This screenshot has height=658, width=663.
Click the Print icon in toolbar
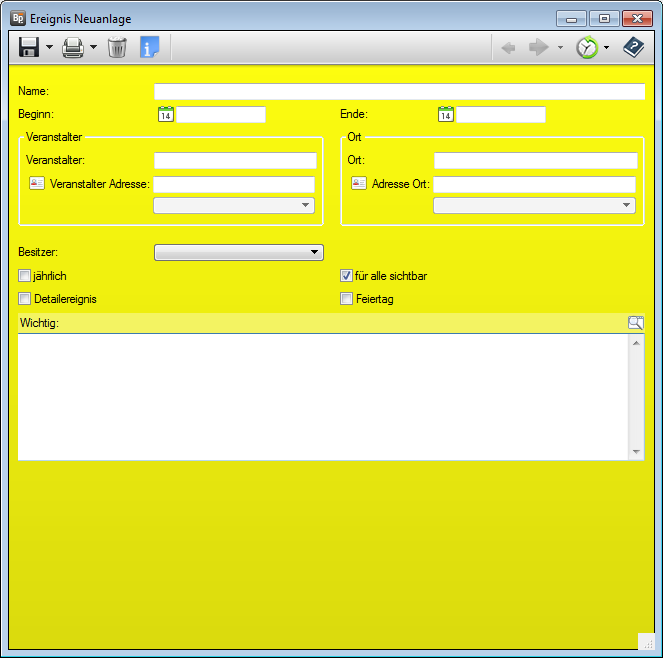[73, 47]
